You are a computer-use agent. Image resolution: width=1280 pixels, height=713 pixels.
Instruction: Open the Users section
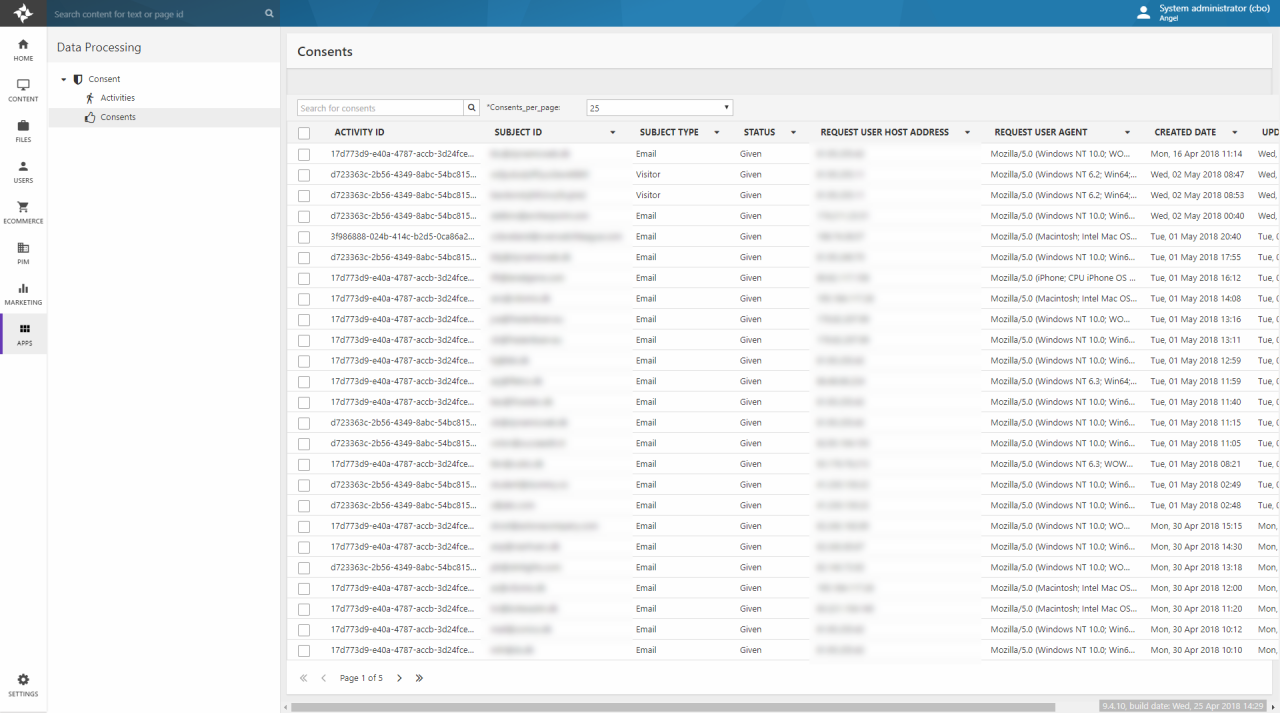pyautogui.click(x=23, y=171)
